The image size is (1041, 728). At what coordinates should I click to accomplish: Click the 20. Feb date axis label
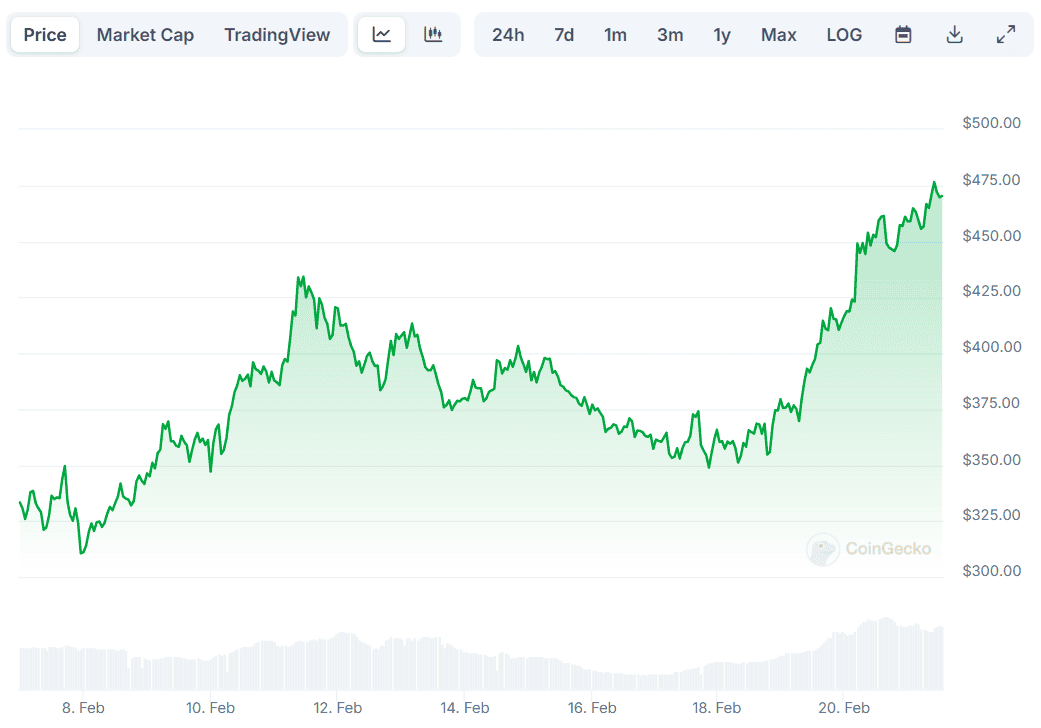(x=844, y=708)
